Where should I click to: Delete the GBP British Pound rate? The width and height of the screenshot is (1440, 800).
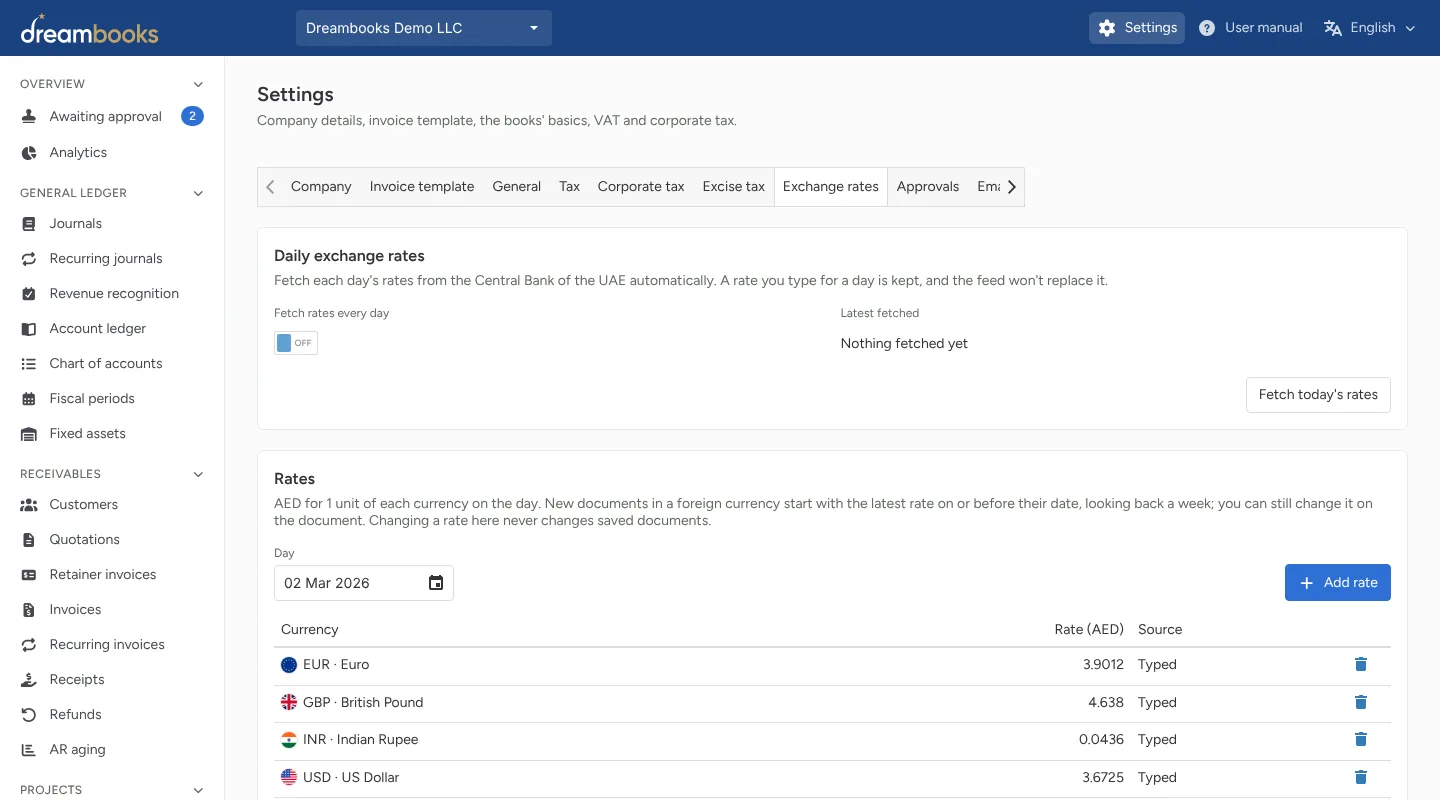coord(1360,702)
